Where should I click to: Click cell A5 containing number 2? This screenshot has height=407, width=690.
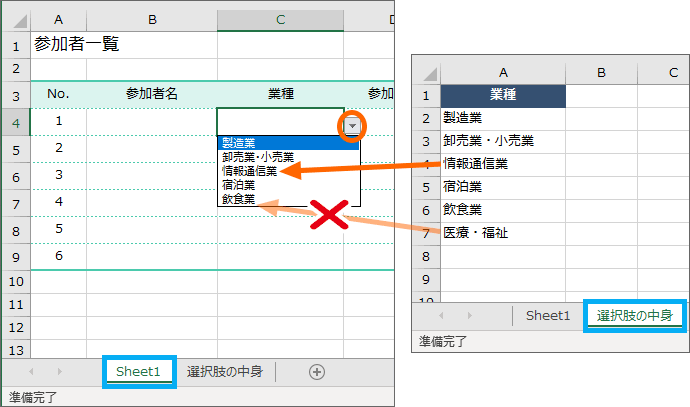point(59,149)
